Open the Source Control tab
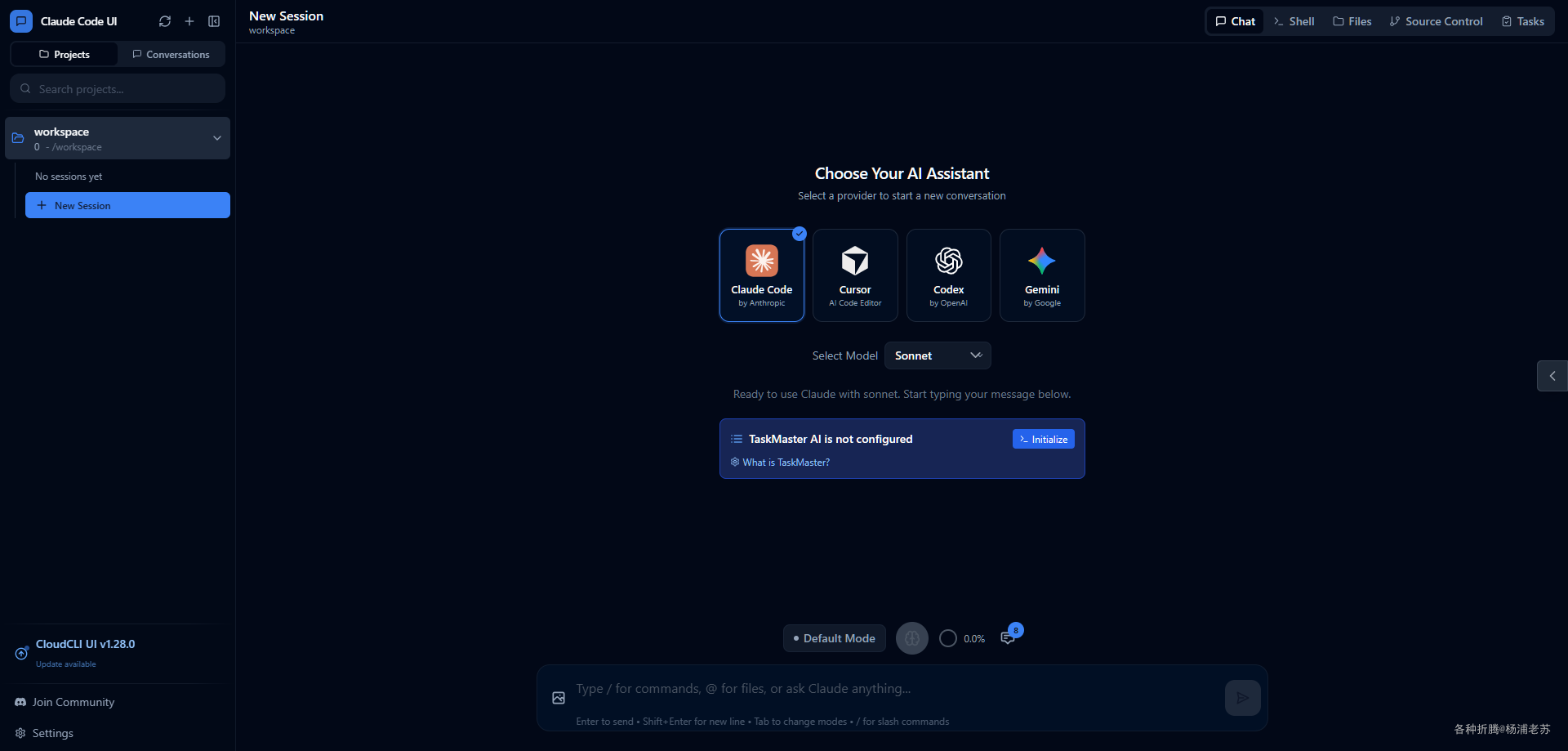This screenshot has height=751, width=1568. tap(1437, 21)
